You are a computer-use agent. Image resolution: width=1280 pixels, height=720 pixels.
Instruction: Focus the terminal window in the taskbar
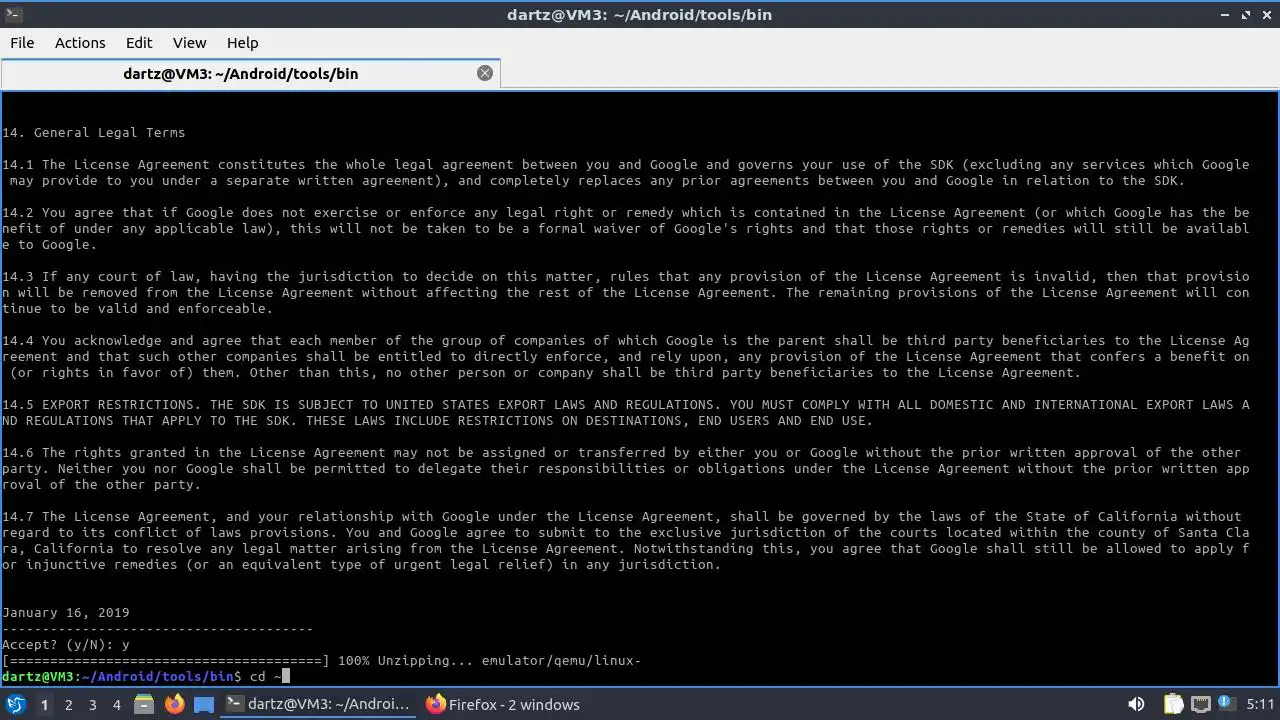tap(320, 705)
